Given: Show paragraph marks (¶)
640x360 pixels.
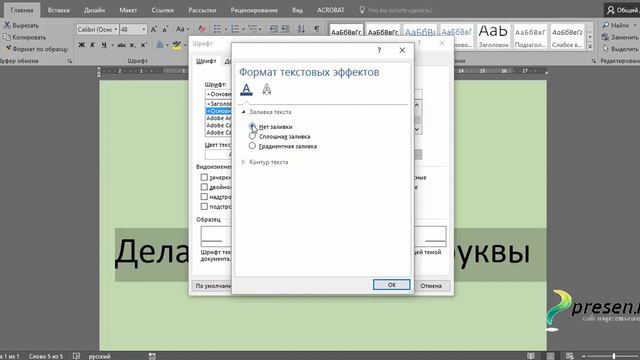Looking at the screenshot, I should click(x=317, y=29).
